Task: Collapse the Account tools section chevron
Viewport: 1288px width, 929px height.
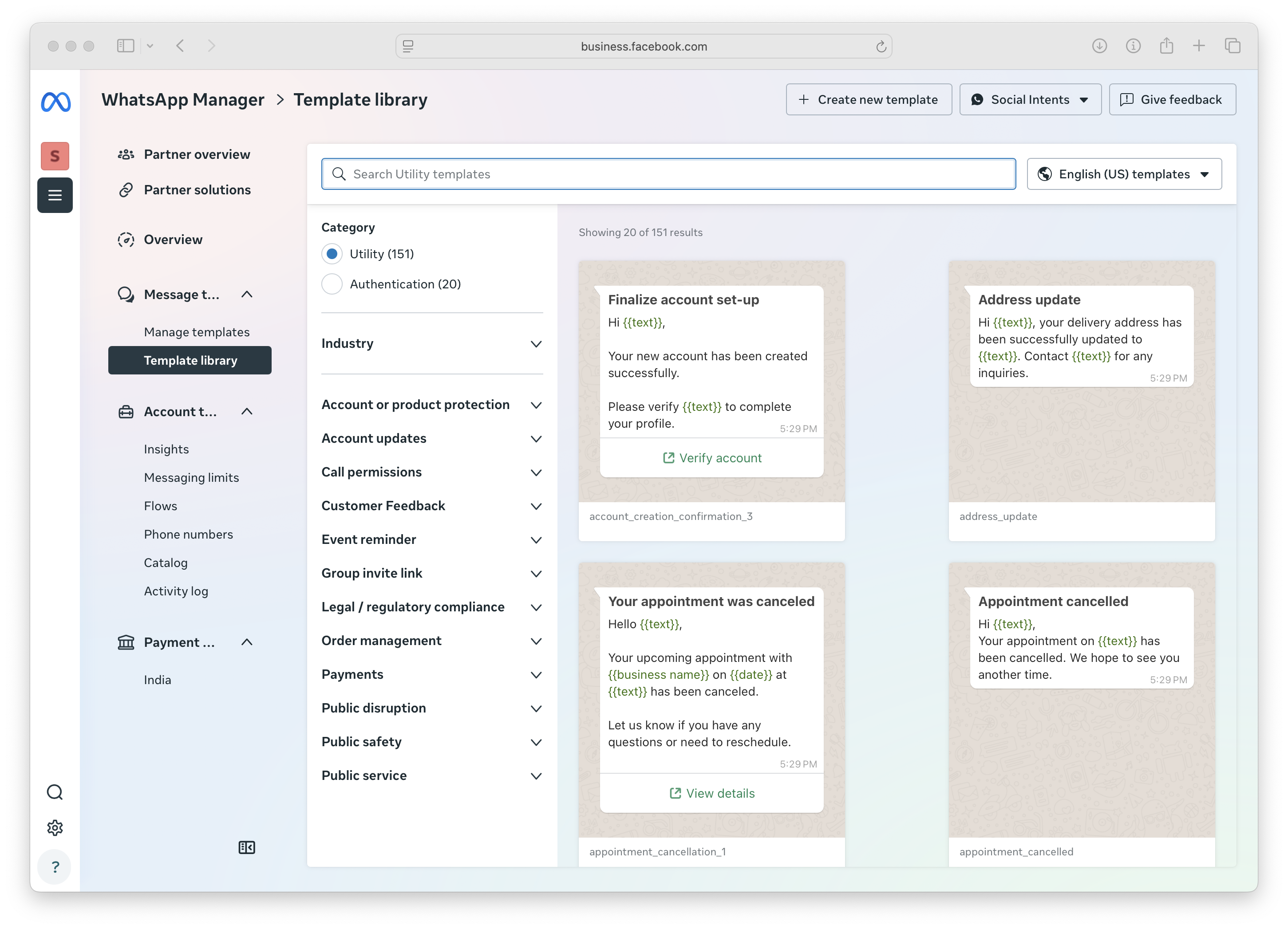Action: click(x=246, y=411)
